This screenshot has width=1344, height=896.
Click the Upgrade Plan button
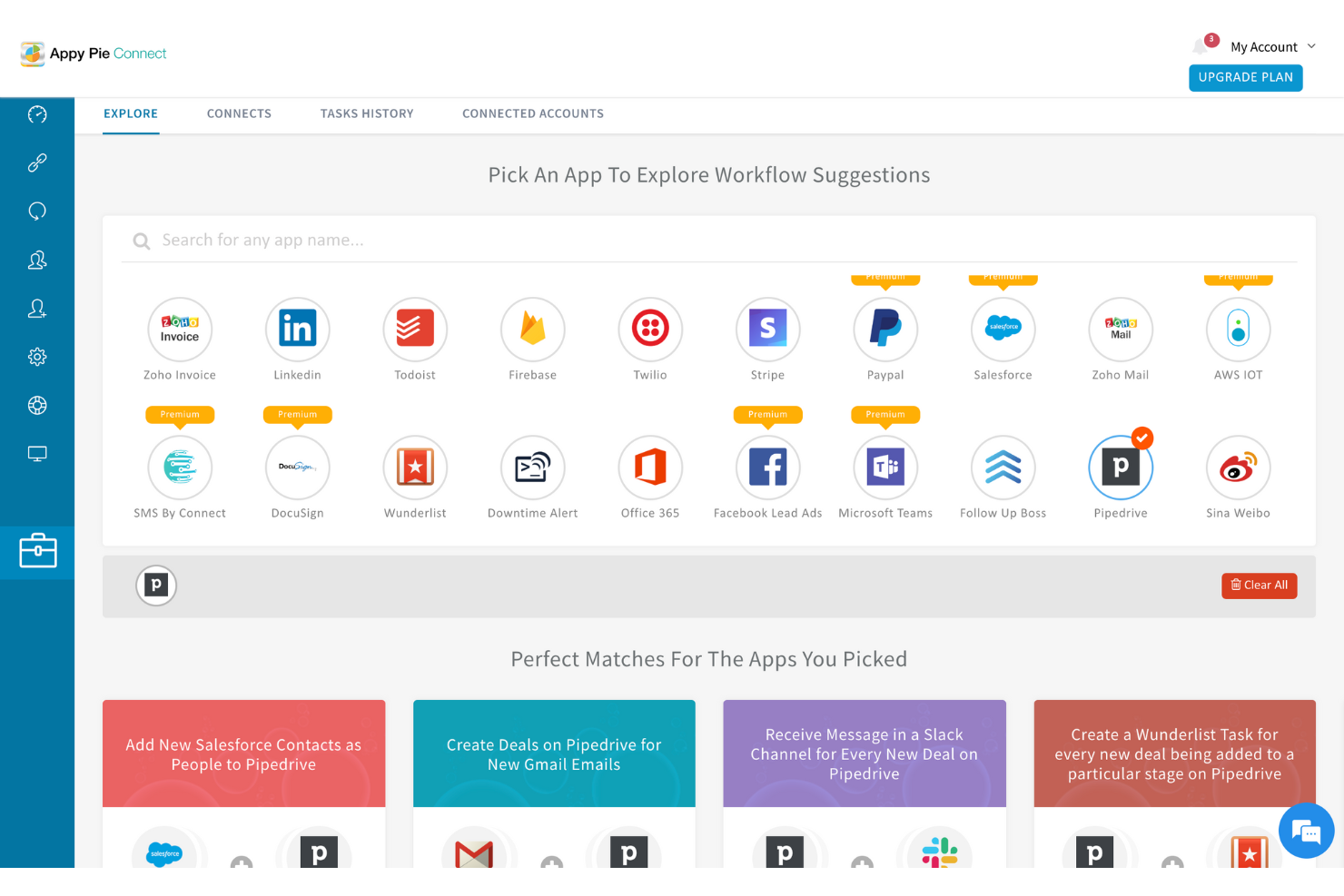point(1246,77)
